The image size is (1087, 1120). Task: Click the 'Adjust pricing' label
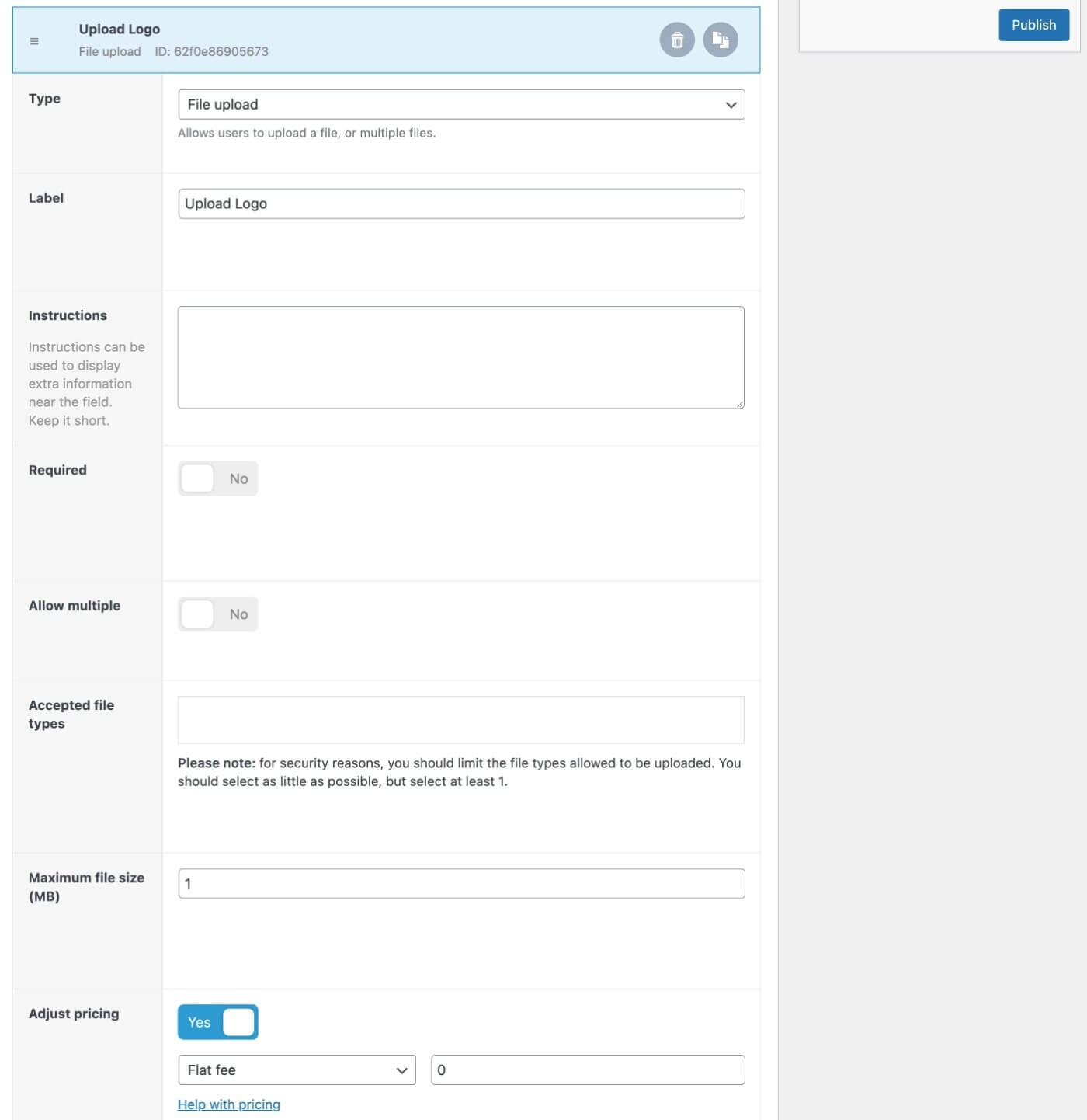pos(74,1014)
